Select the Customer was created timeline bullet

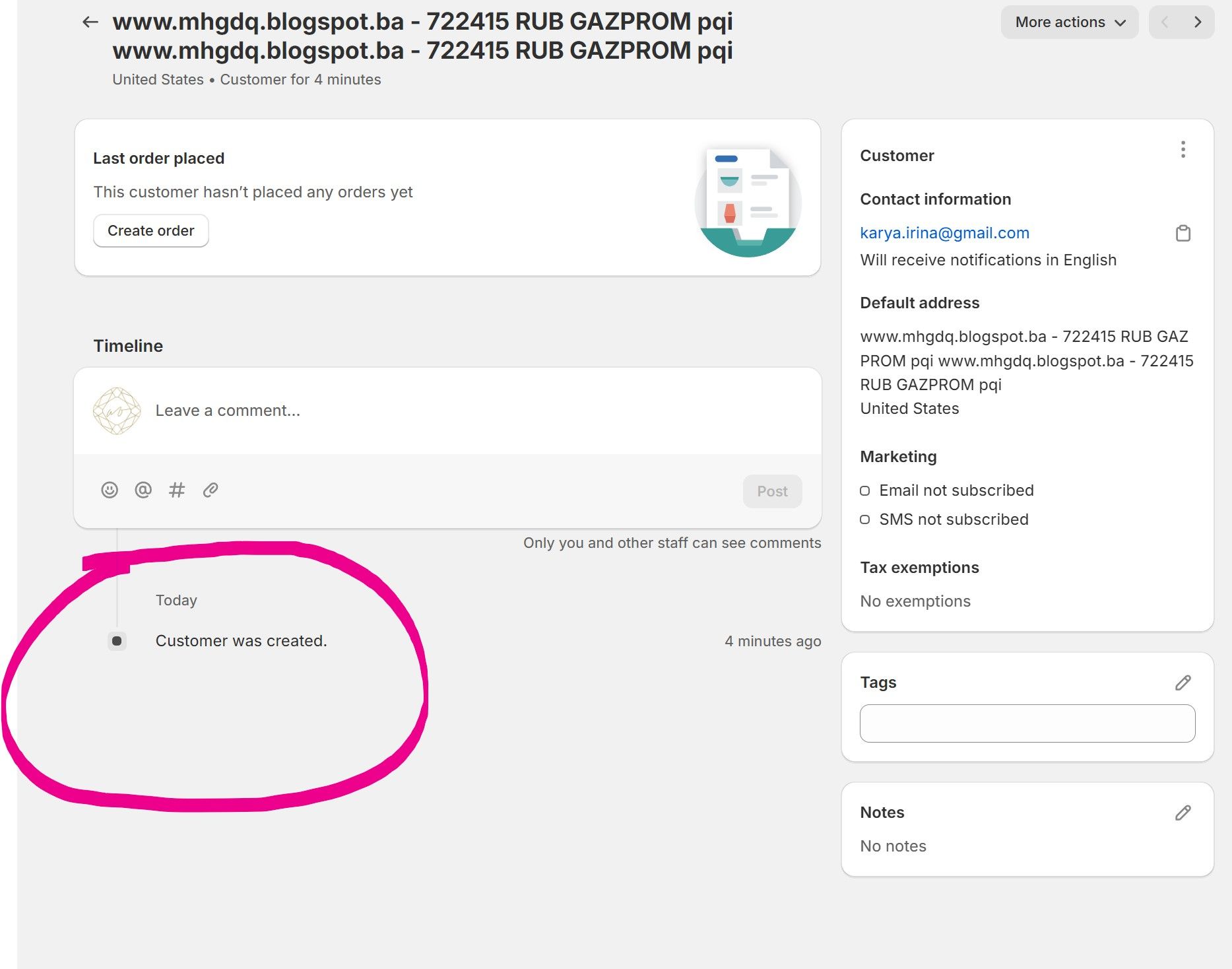(x=117, y=641)
